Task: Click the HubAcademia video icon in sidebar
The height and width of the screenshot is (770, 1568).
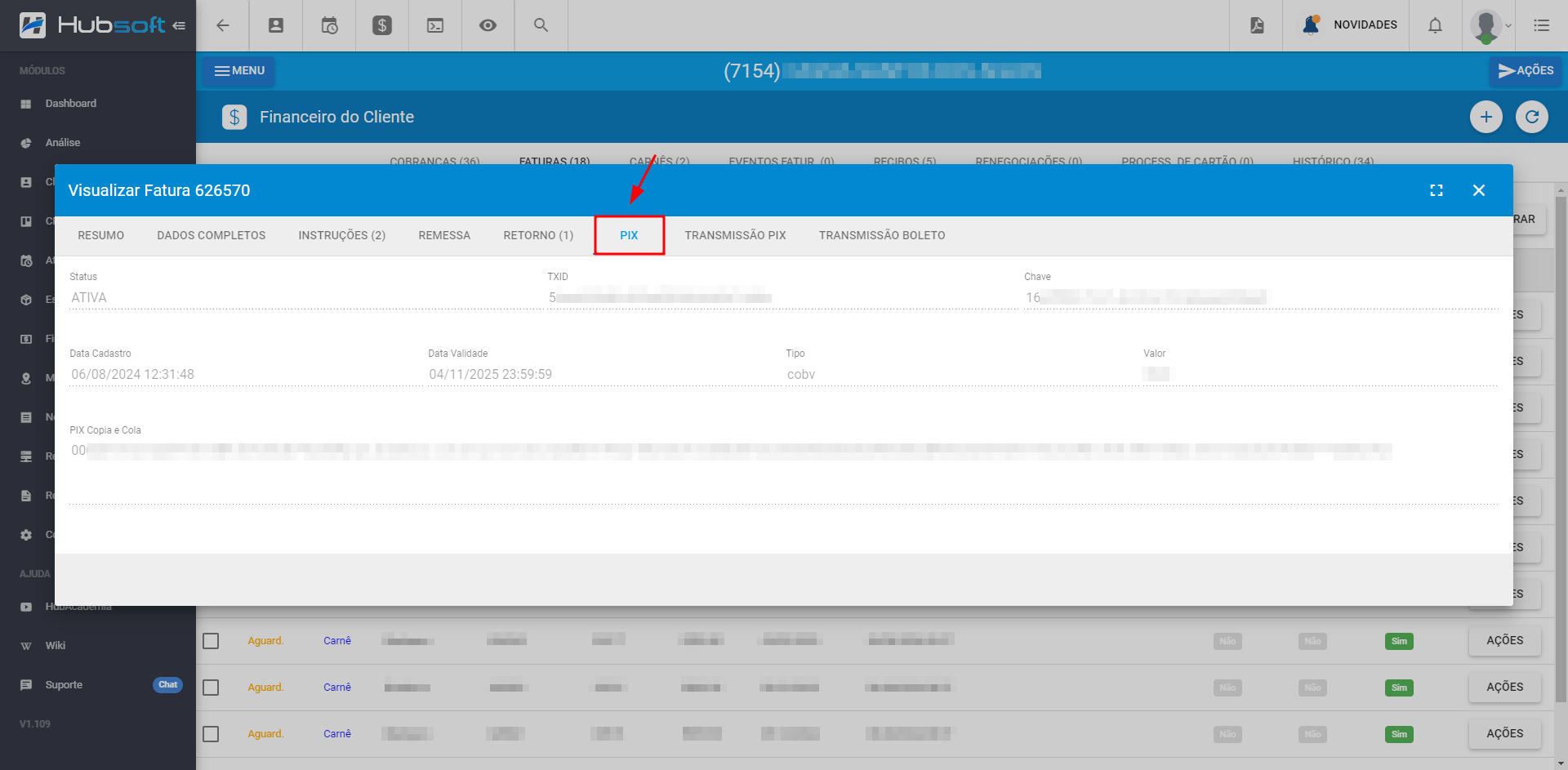Action: [26, 607]
